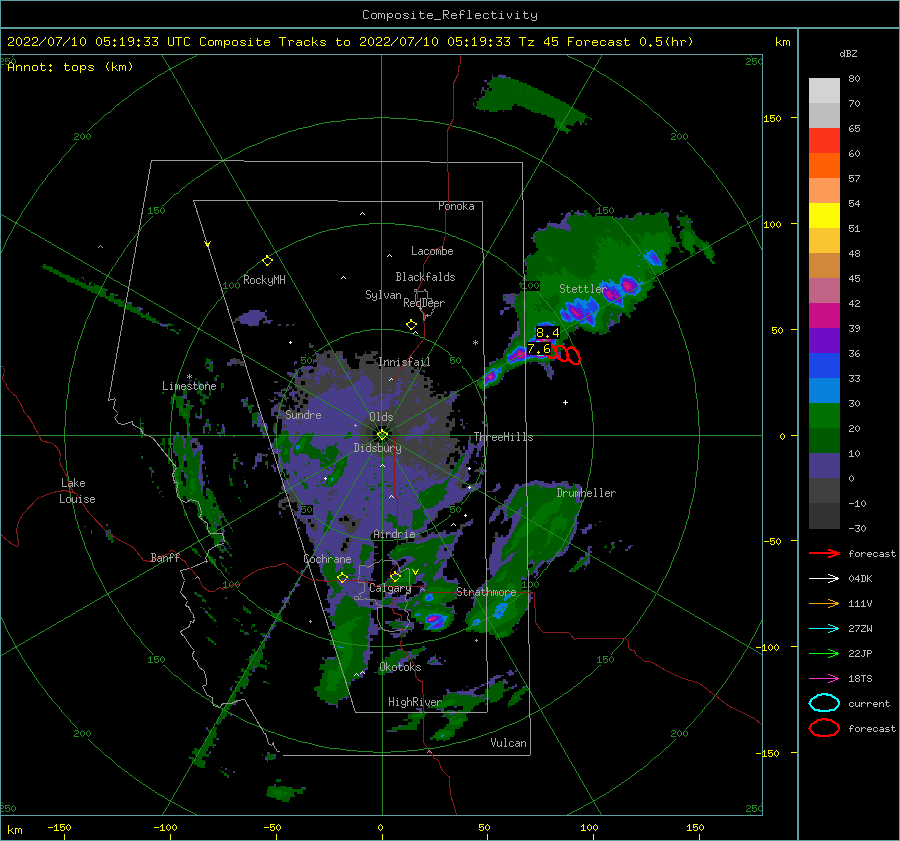Click the Lake Louise label
The height and width of the screenshot is (841, 900).
pos(77,491)
